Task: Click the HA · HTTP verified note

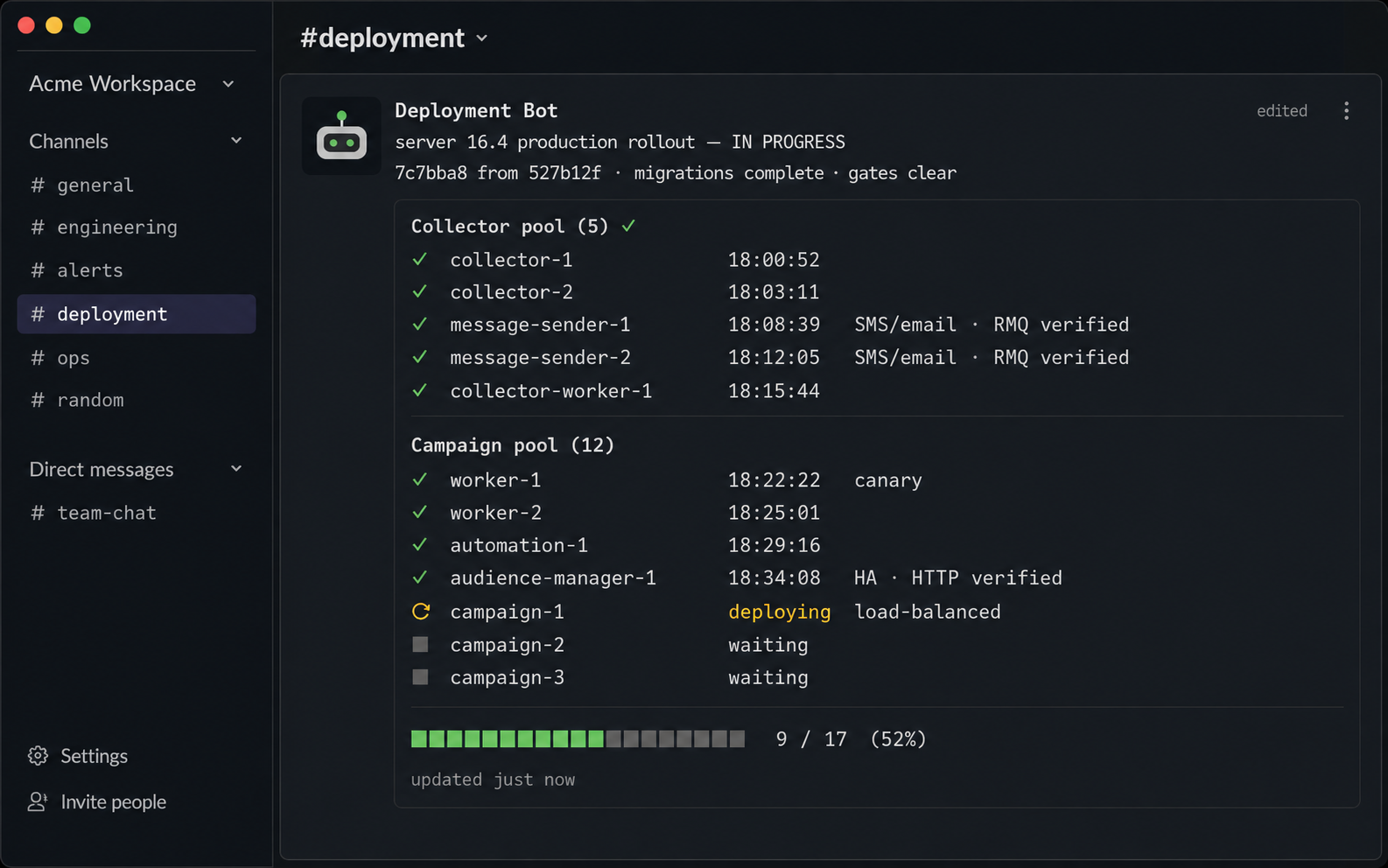Action: point(958,577)
